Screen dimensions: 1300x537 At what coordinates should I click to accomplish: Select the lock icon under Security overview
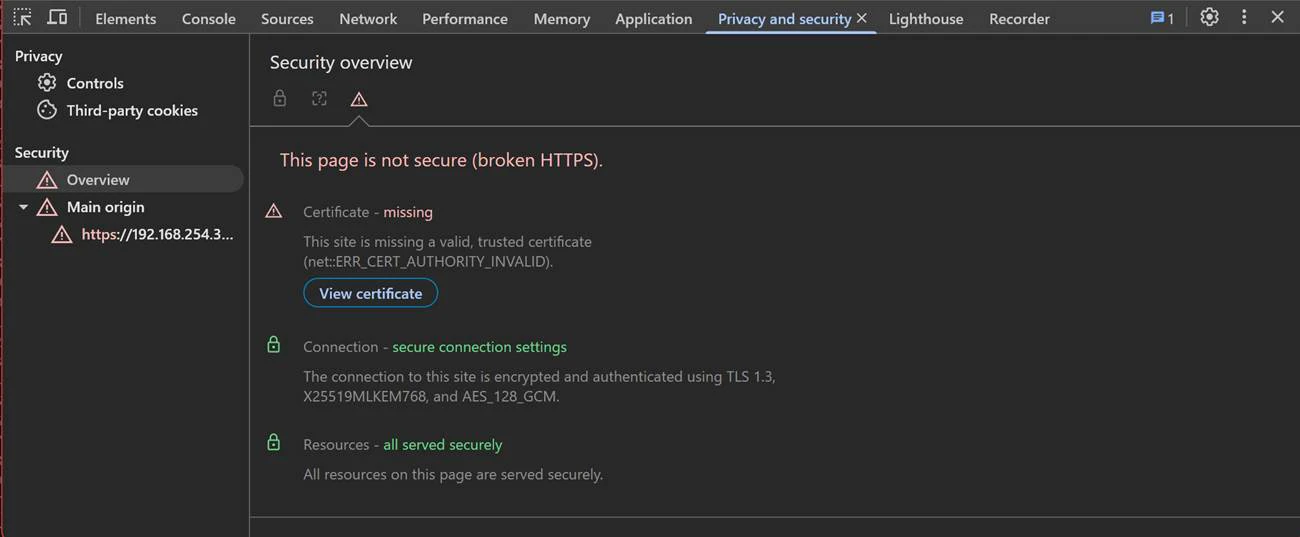pos(280,98)
